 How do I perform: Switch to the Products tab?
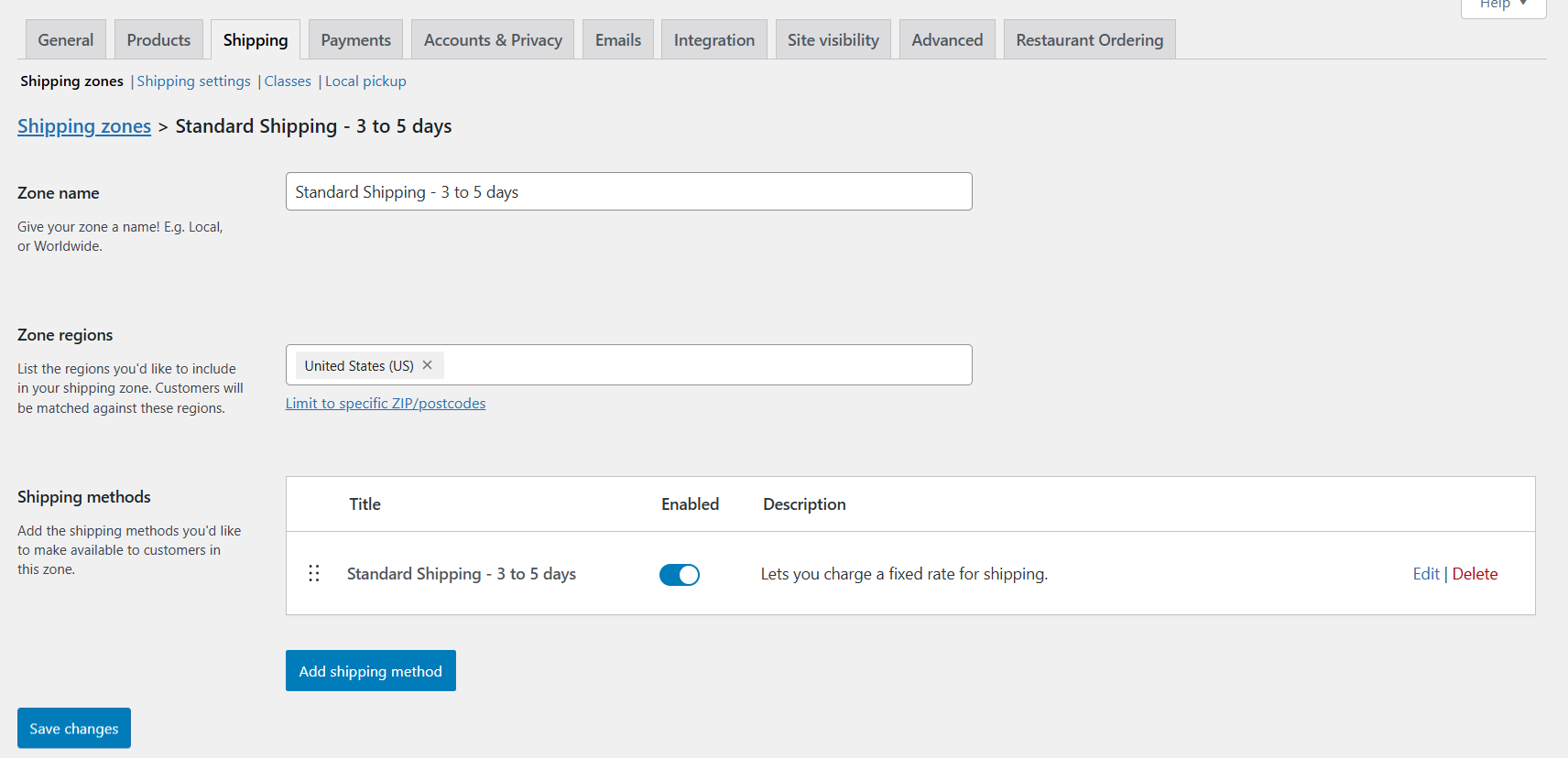point(158,39)
